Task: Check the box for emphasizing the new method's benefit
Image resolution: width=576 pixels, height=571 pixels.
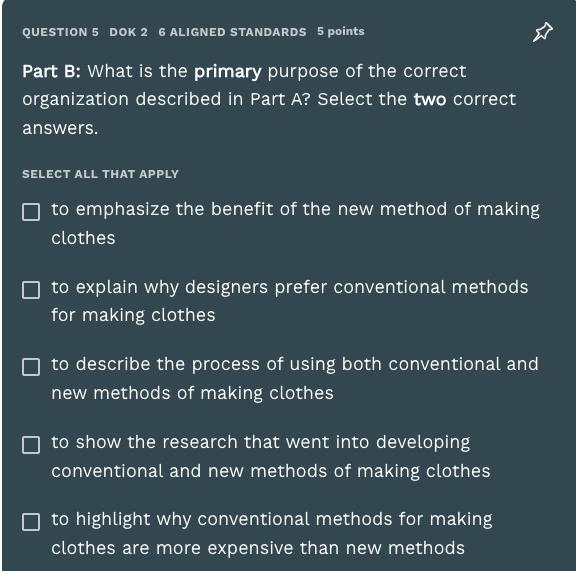Action: pyautogui.click(x=31, y=212)
